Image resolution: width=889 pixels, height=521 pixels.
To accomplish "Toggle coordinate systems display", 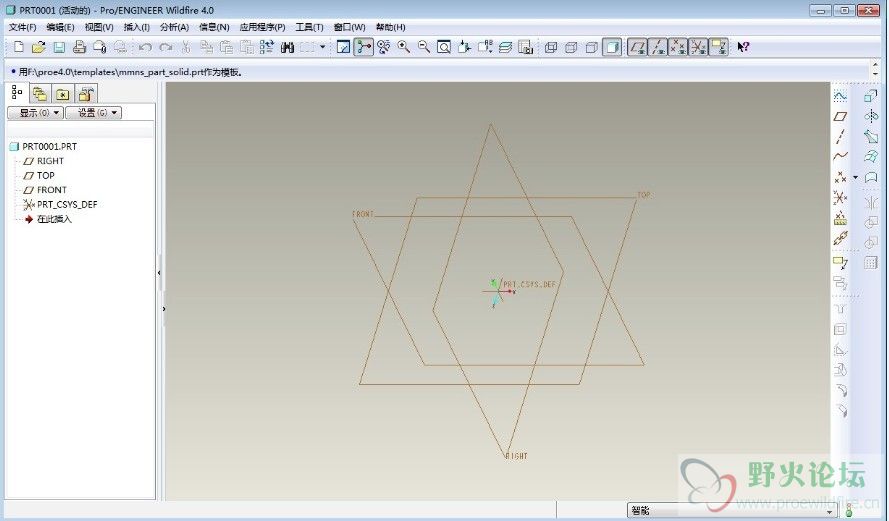I will [x=698, y=47].
